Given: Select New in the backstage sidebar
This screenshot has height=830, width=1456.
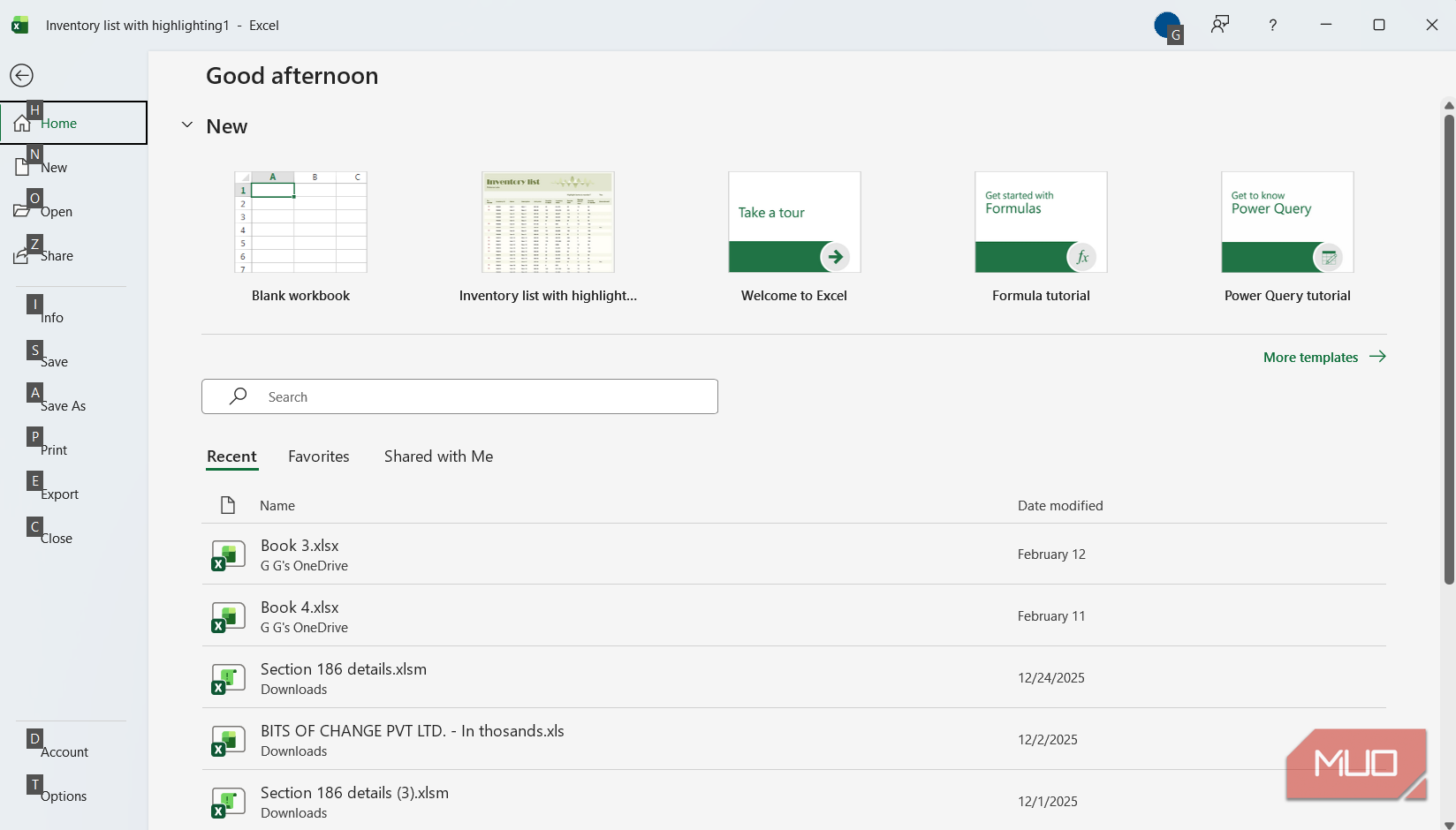Looking at the screenshot, I should (x=74, y=167).
